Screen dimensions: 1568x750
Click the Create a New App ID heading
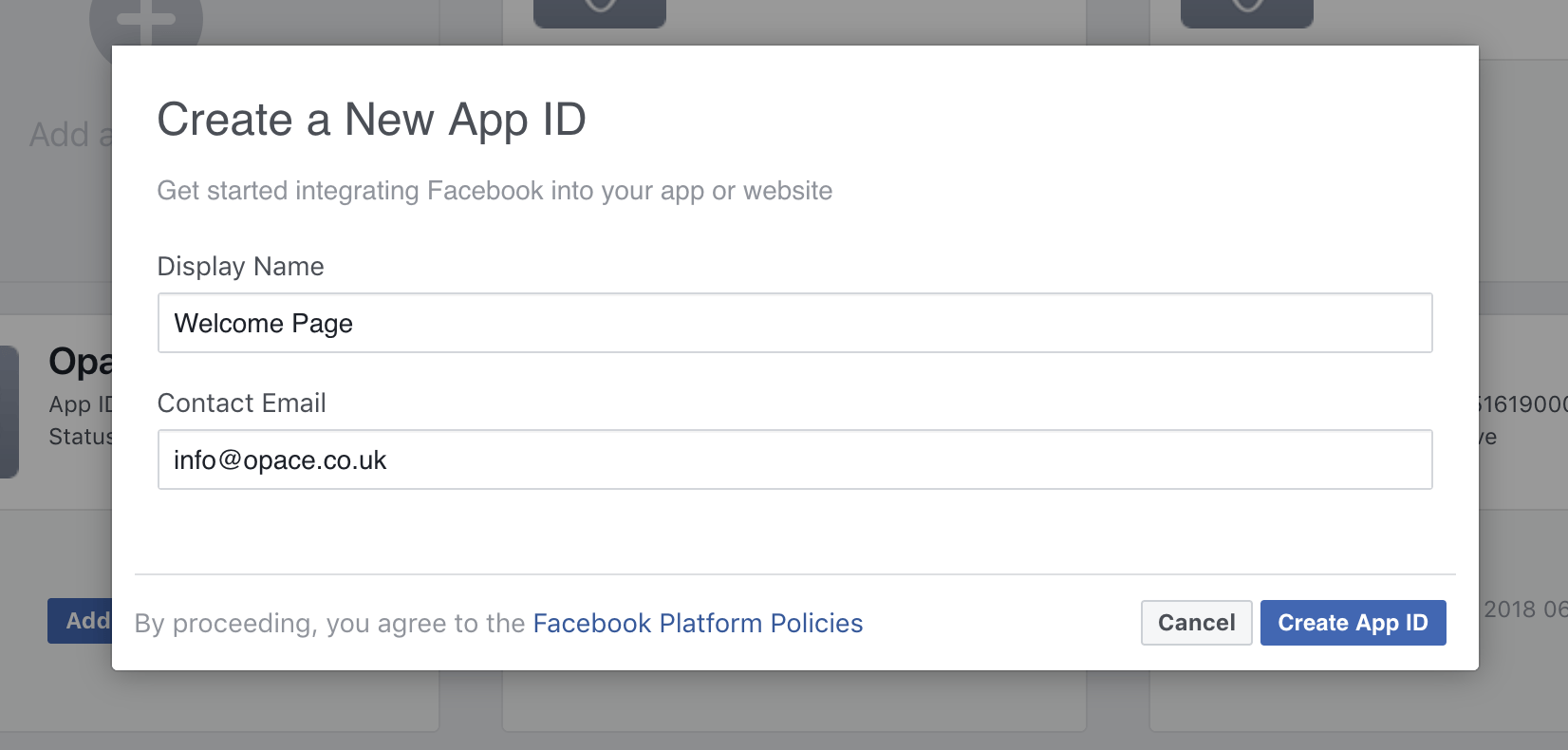click(x=371, y=121)
